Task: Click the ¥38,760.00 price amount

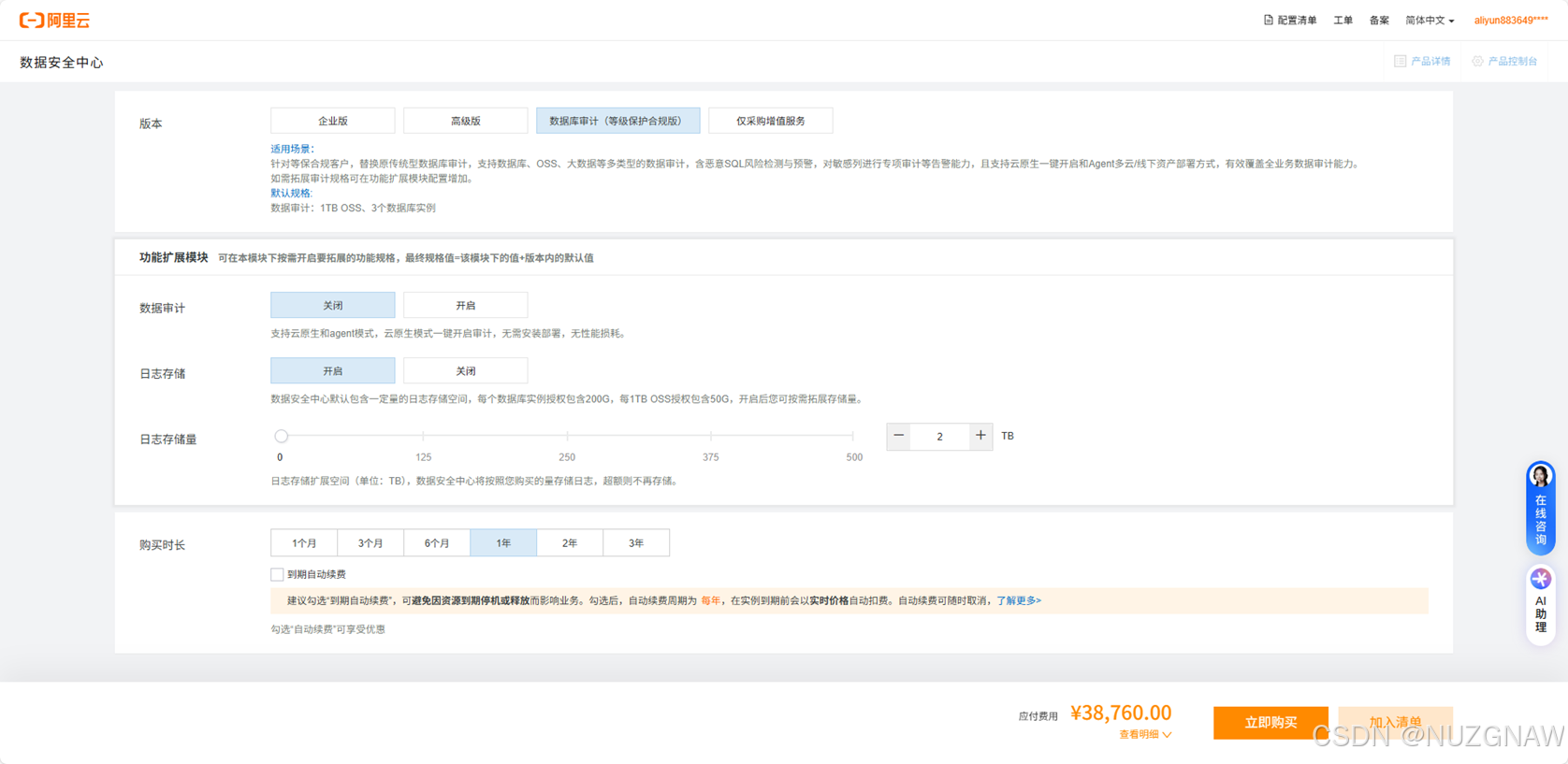Action: point(1121,713)
